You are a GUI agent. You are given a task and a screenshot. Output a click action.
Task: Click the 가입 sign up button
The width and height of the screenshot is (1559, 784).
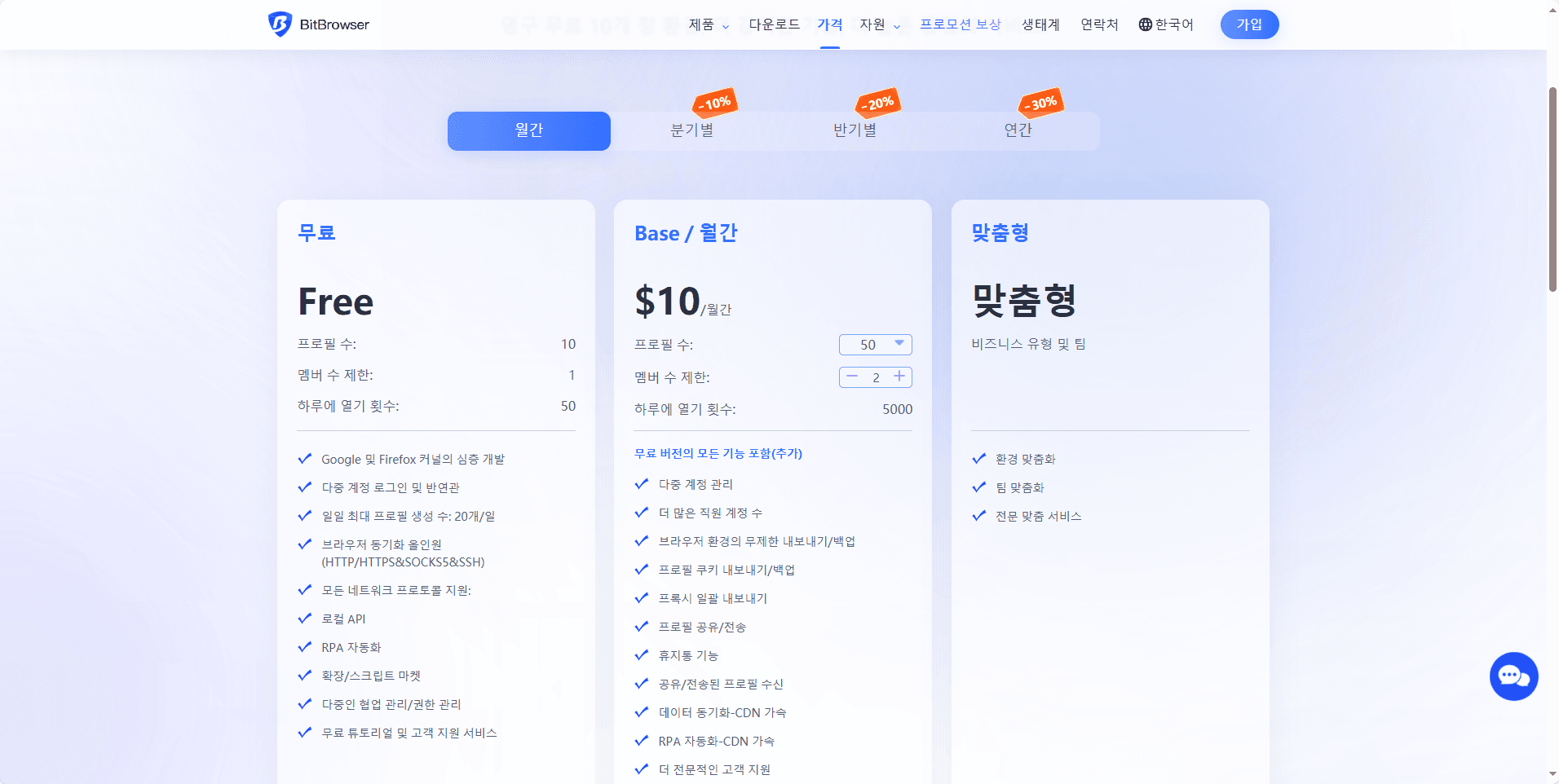click(x=1249, y=24)
